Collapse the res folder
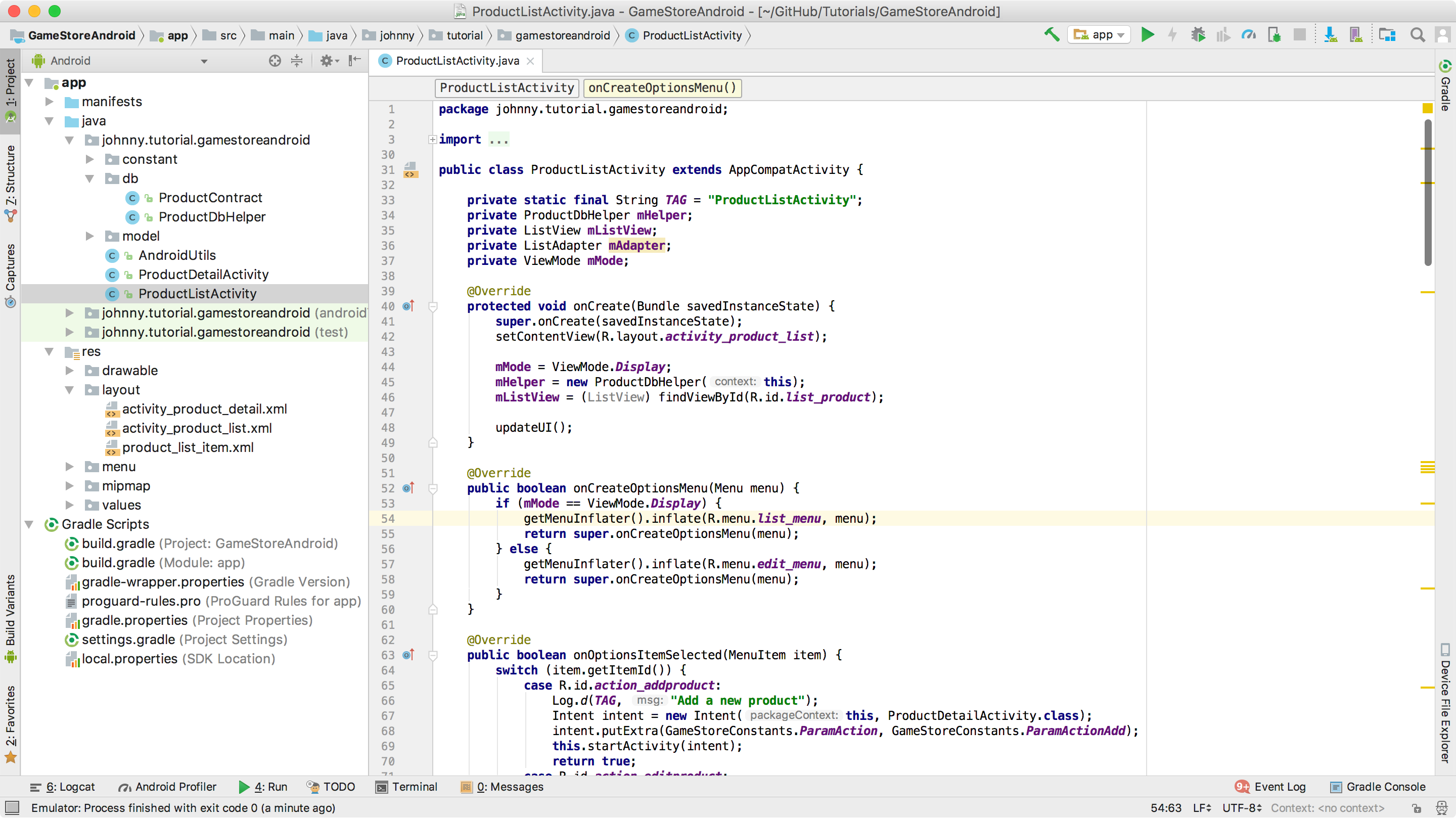The height and width of the screenshot is (818, 1456). (x=50, y=352)
